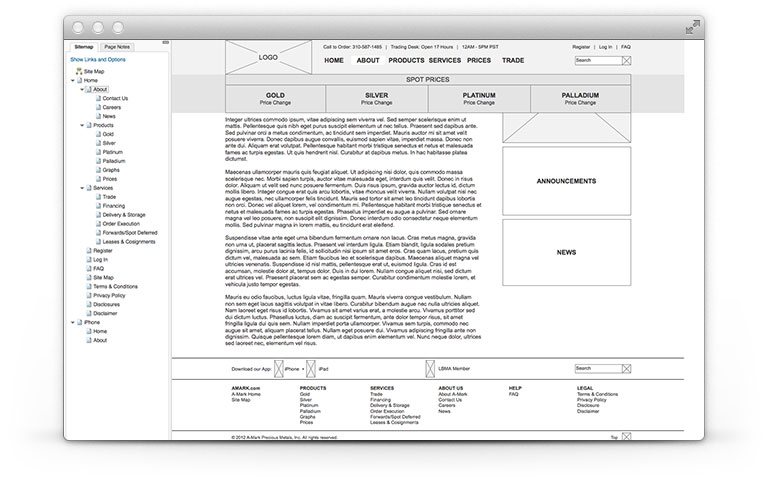This screenshot has width=768, height=480.
Task: Collapse the Services tree node
Action: click(82, 188)
